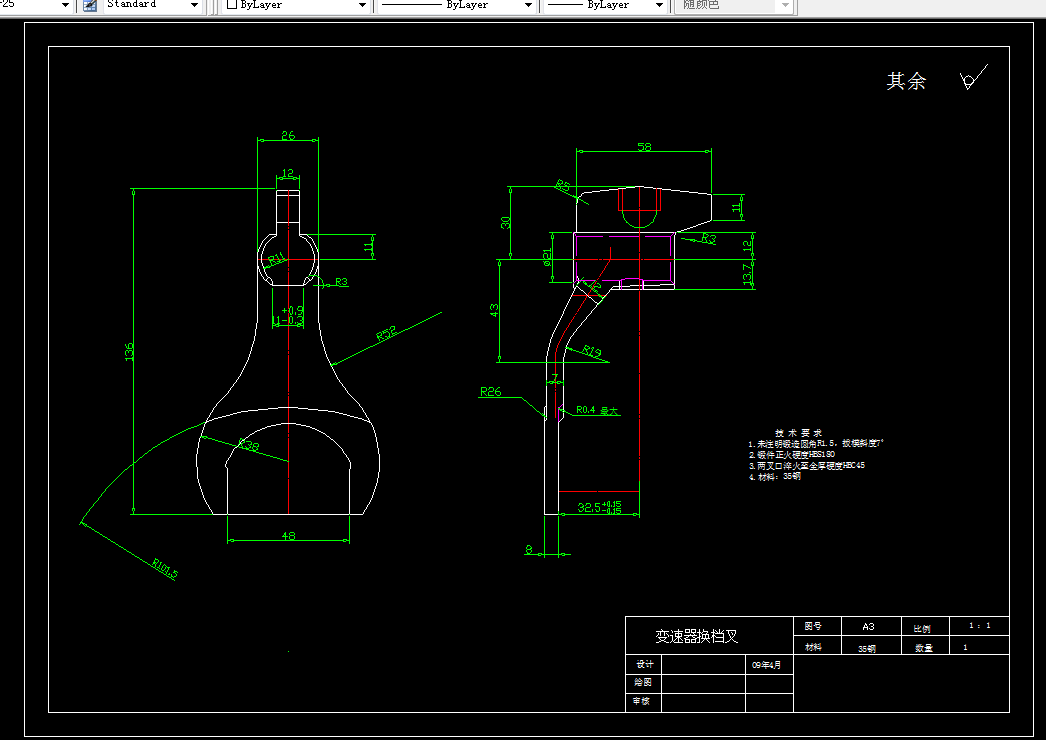Select the R19 radius dimension
Viewport: 1046px width, 740px height.
pyautogui.click(x=591, y=350)
